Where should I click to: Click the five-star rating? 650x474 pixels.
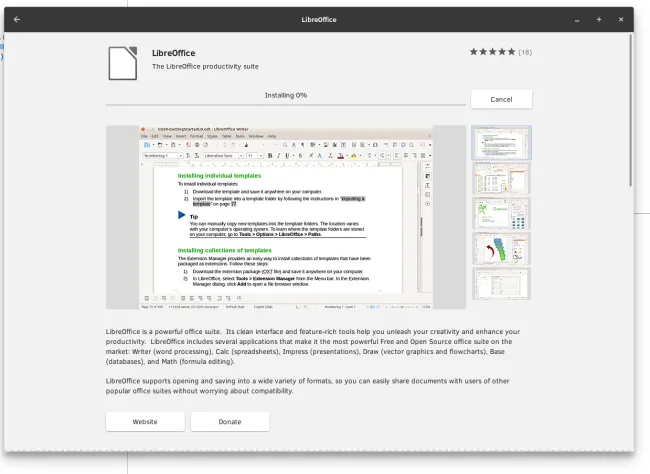492,52
